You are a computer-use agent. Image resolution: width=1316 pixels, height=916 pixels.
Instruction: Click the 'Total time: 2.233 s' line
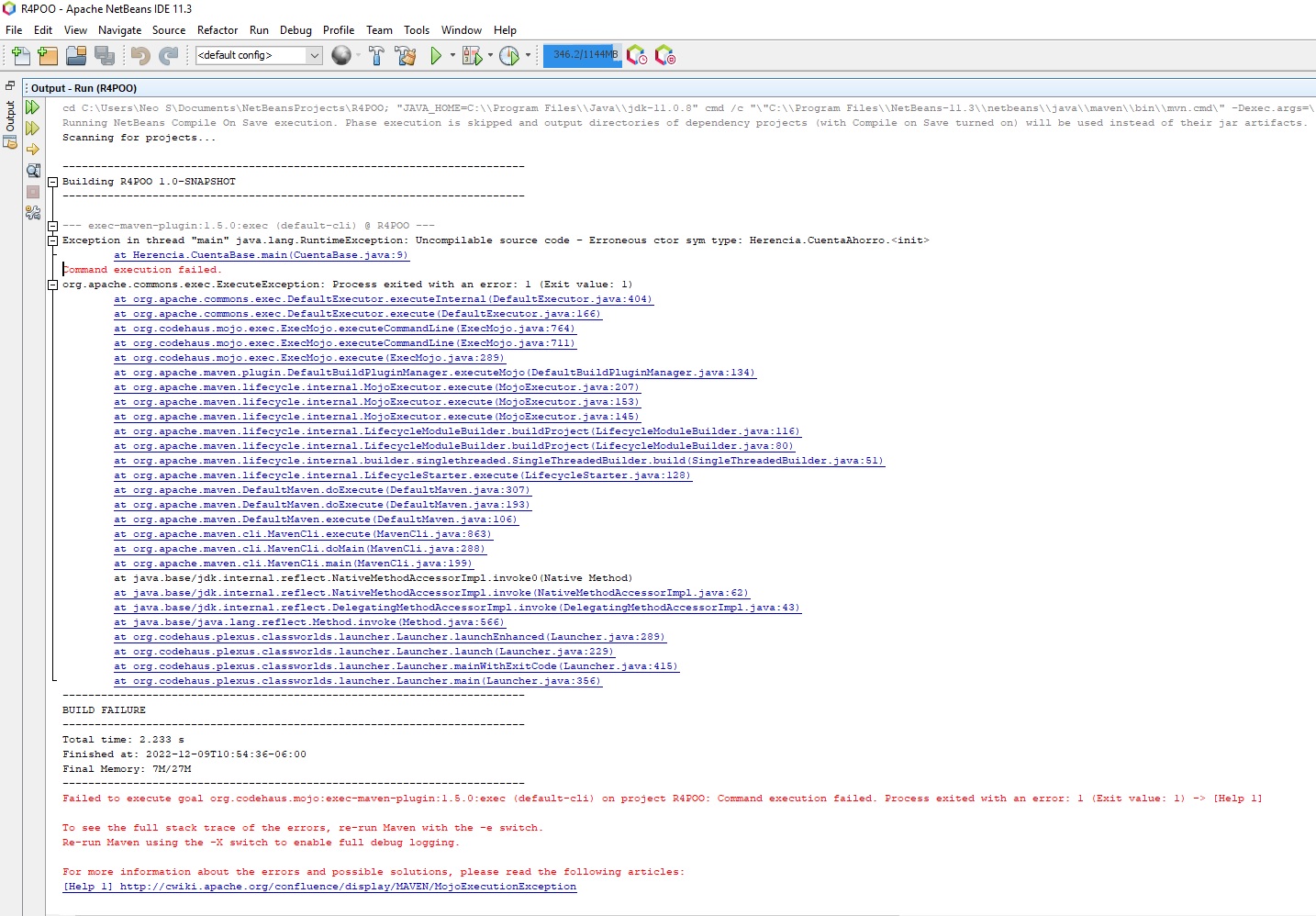tap(123, 740)
